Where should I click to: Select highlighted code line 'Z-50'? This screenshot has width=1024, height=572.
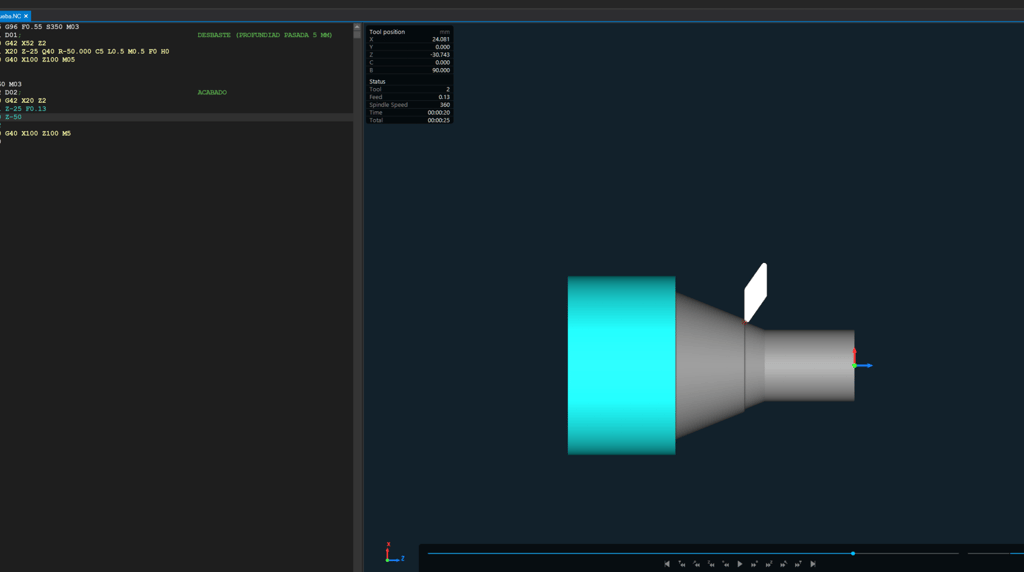13,117
